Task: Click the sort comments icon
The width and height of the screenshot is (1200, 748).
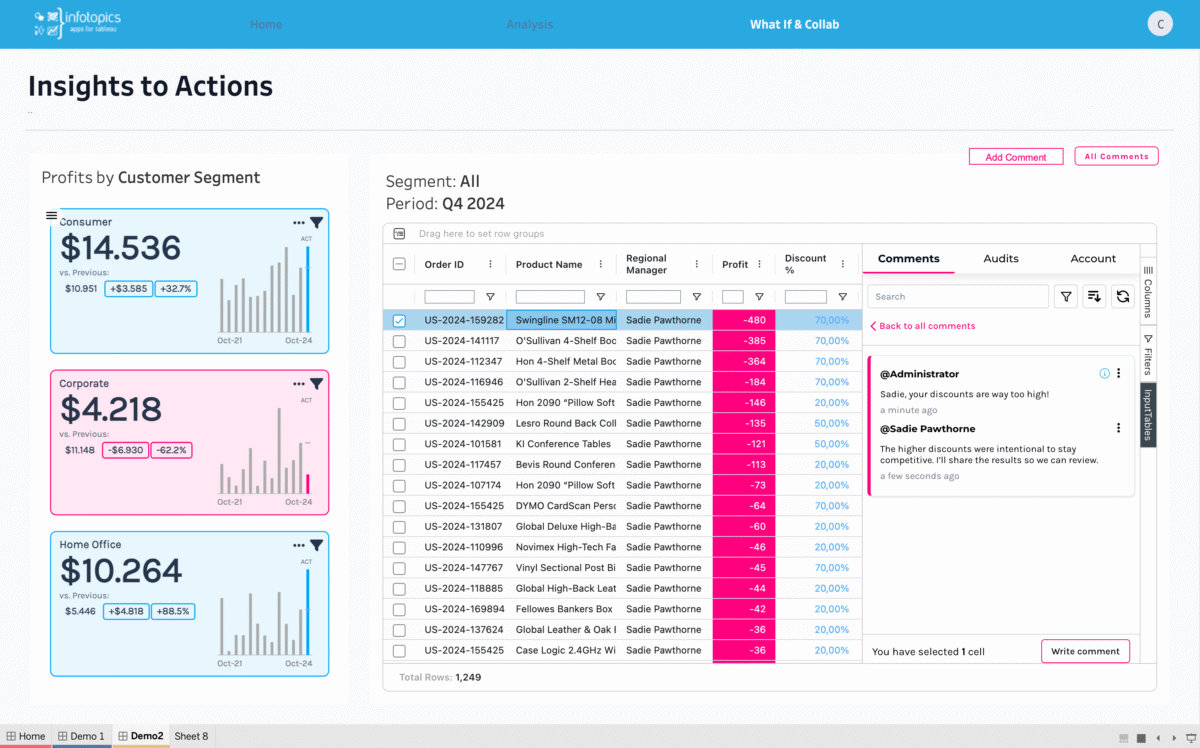Action: coord(1094,296)
